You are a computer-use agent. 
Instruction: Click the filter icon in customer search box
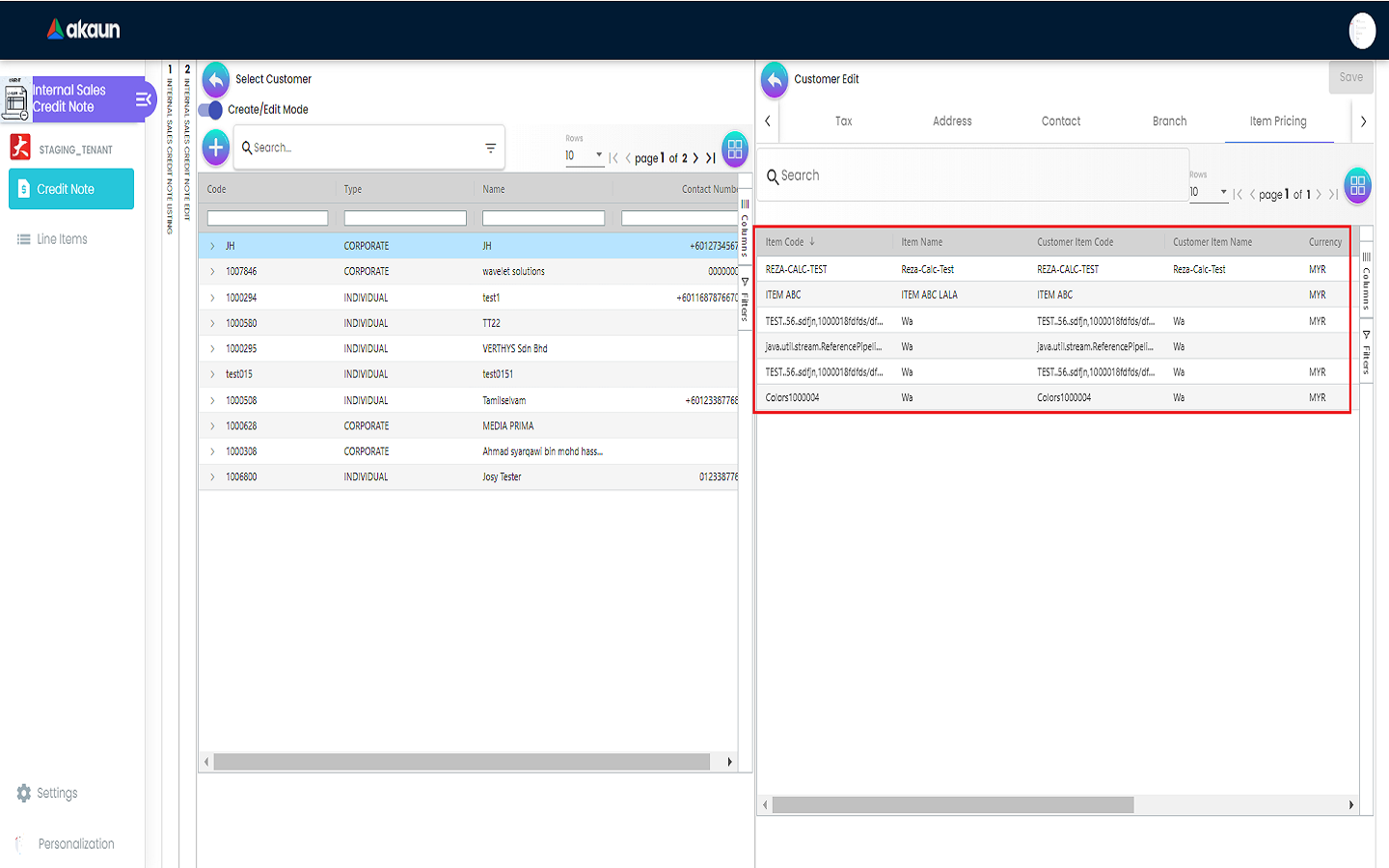[x=490, y=148]
